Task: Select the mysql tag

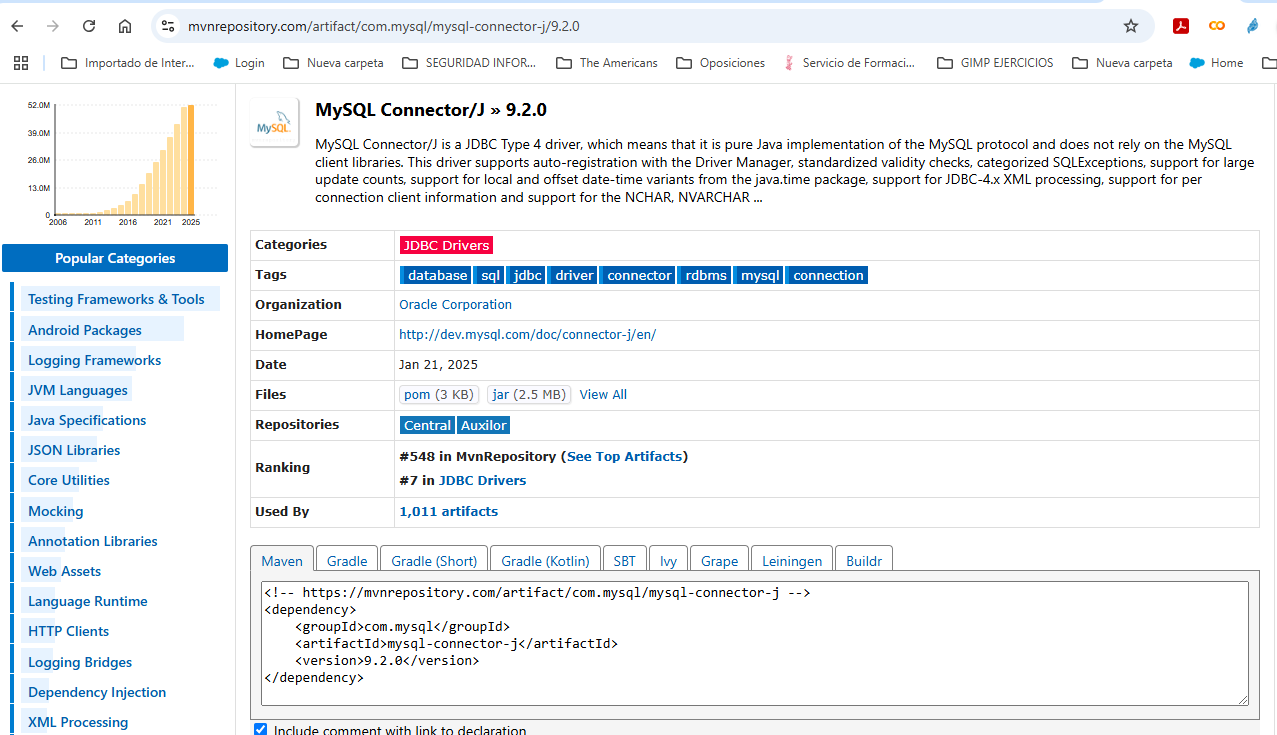Action: point(760,275)
